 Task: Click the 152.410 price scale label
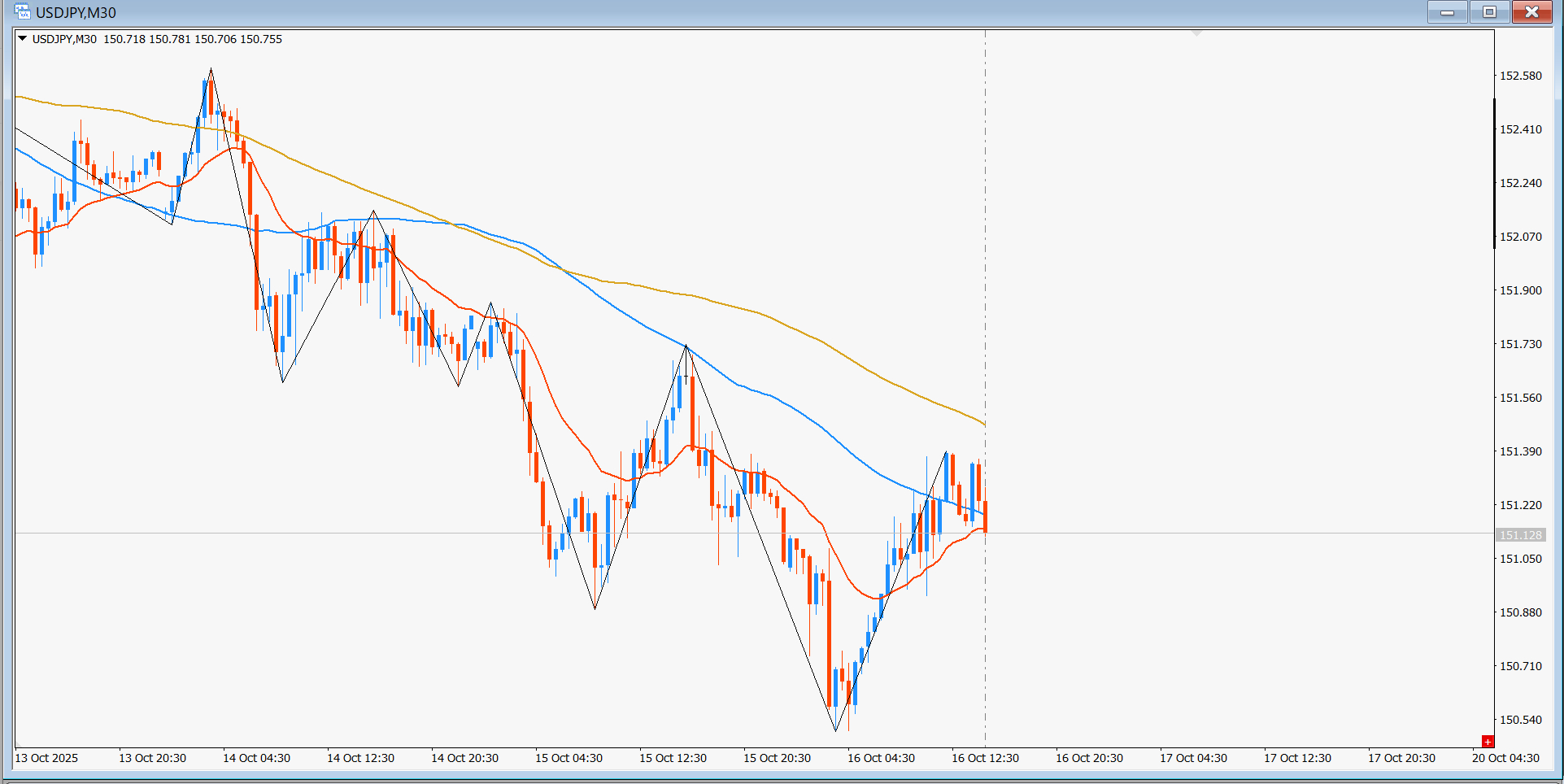click(1521, 129)
